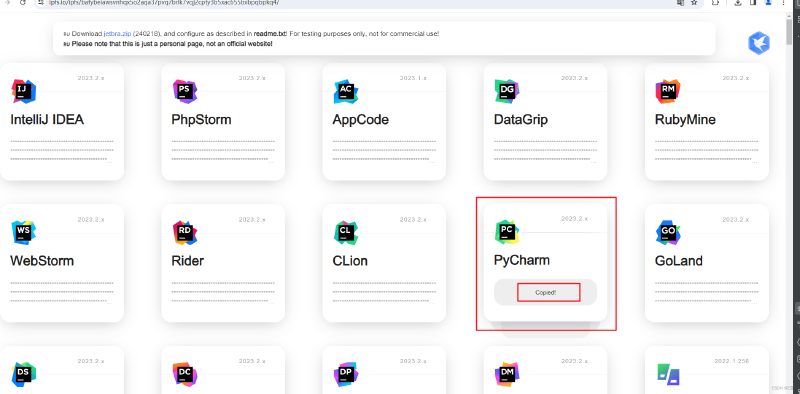The height and width of the screenshot is (394, 800).
Task: Open the jetbra.zip download link
Action: [x=117, y=34]
